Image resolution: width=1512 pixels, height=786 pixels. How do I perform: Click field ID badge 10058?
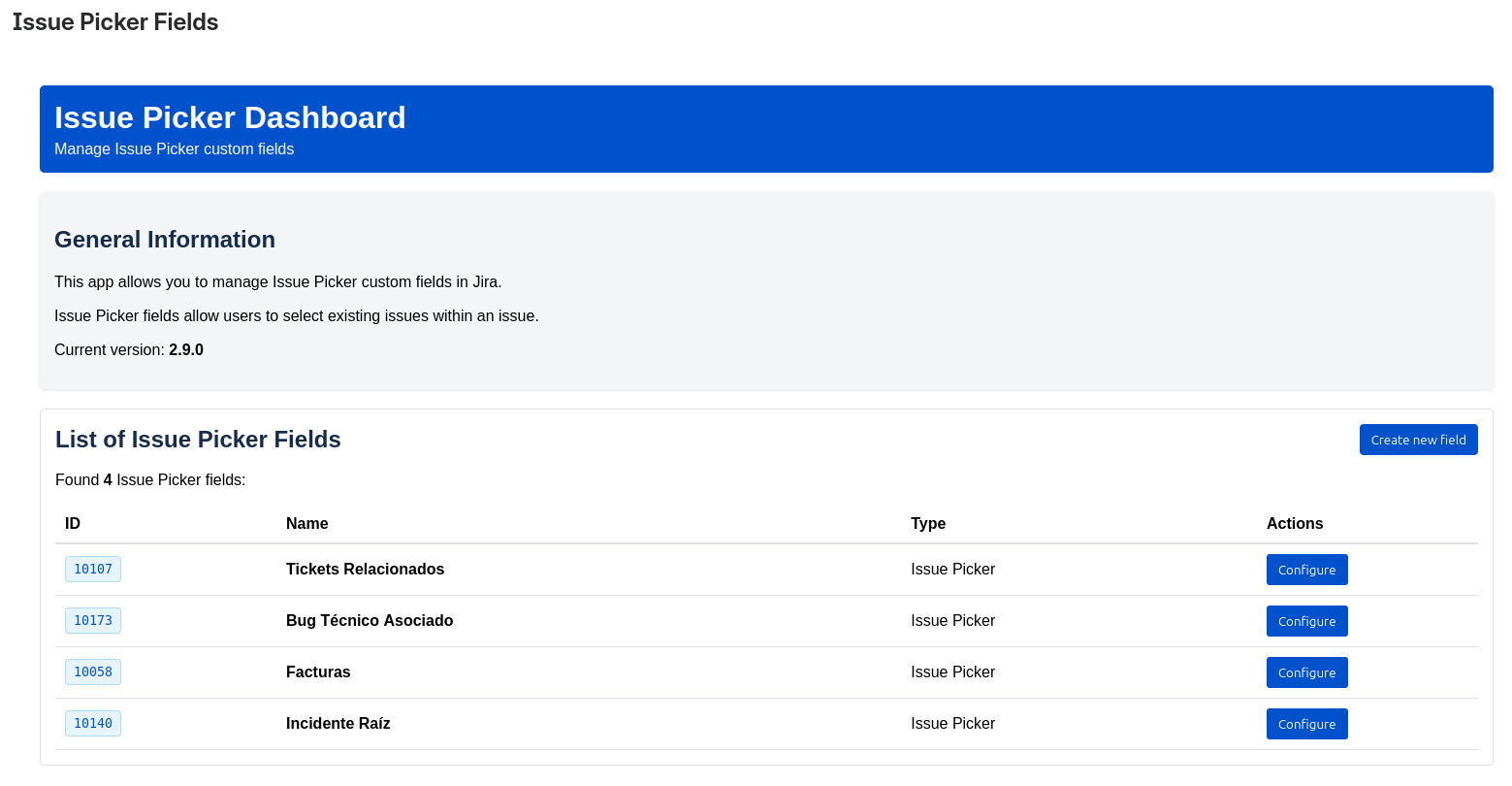coord(93,671)
